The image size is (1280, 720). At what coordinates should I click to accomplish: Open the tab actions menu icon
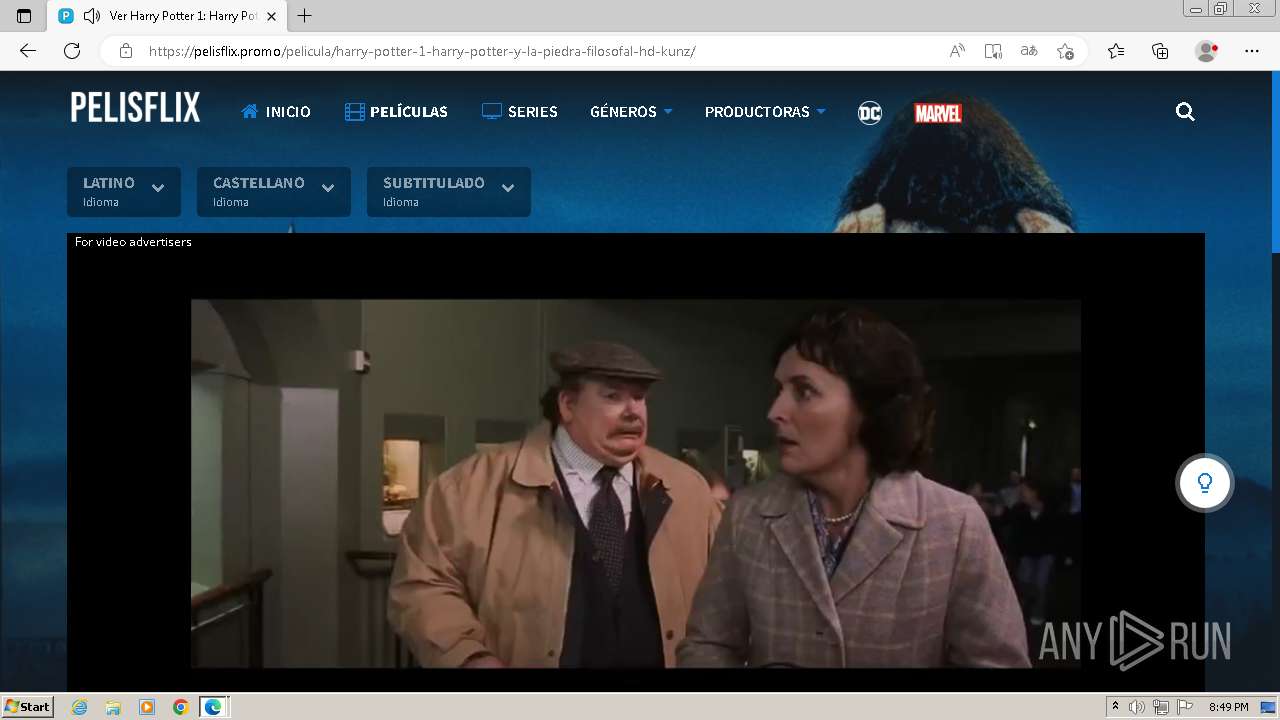tap(24, 16)
